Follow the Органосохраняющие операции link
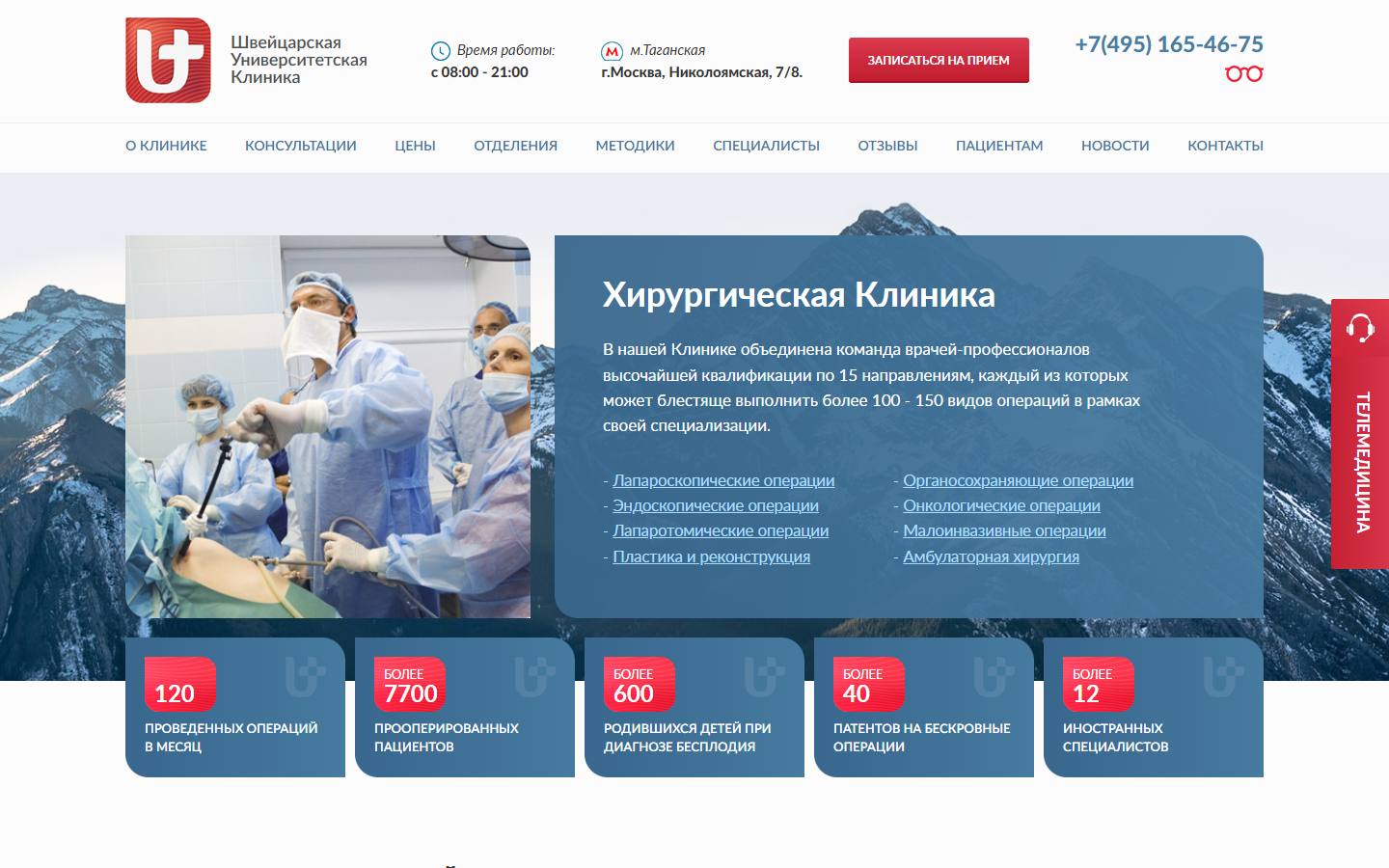This screenshot has height=868, width=1389. pos(1018,480)
